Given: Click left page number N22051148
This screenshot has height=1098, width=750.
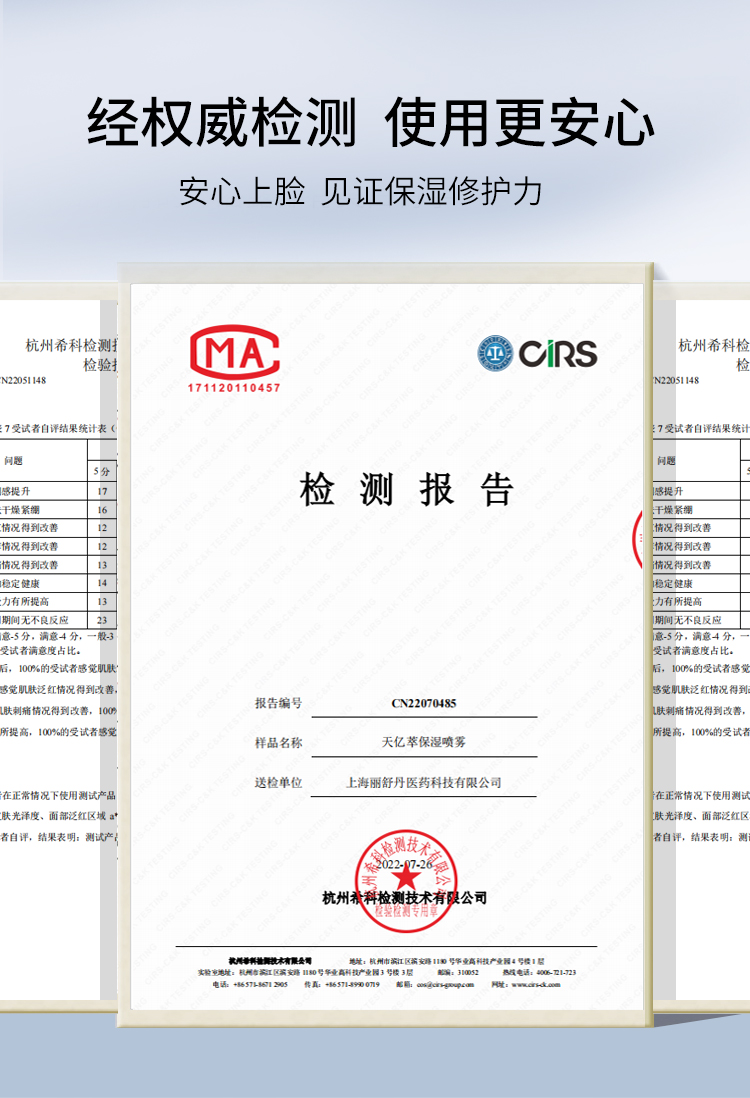Looking at the screenshot, I should (23, 380).
